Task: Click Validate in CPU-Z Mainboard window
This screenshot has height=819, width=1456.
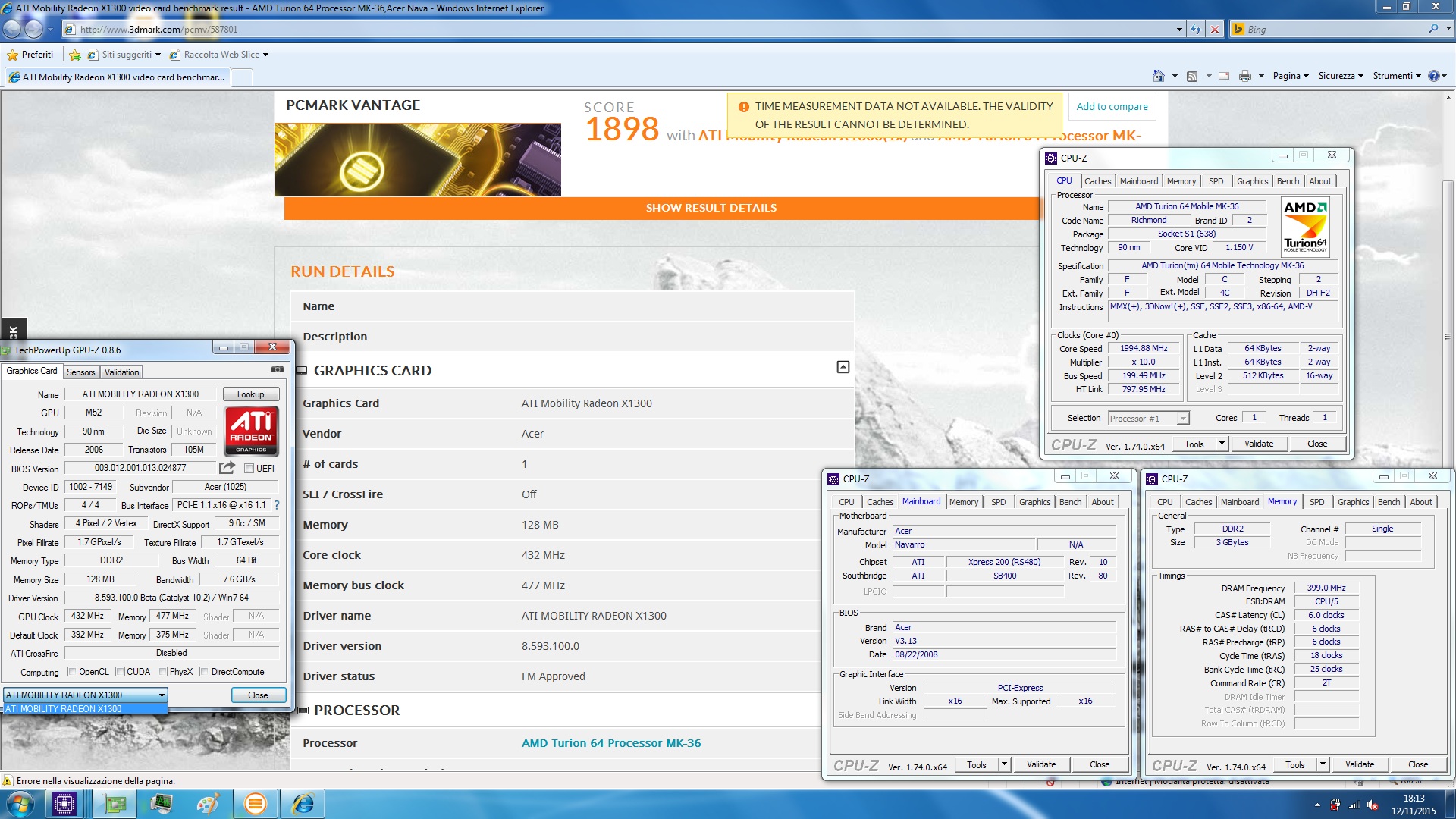Action: coord(1041,764)
